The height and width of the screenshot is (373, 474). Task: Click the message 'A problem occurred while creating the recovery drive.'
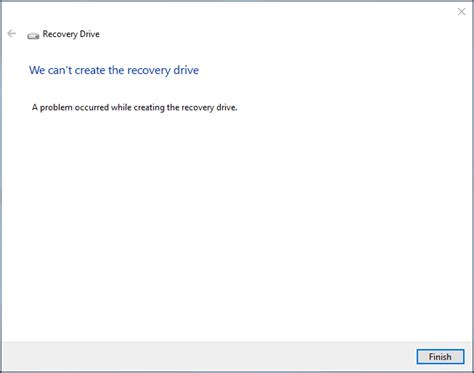pos(134,107)
